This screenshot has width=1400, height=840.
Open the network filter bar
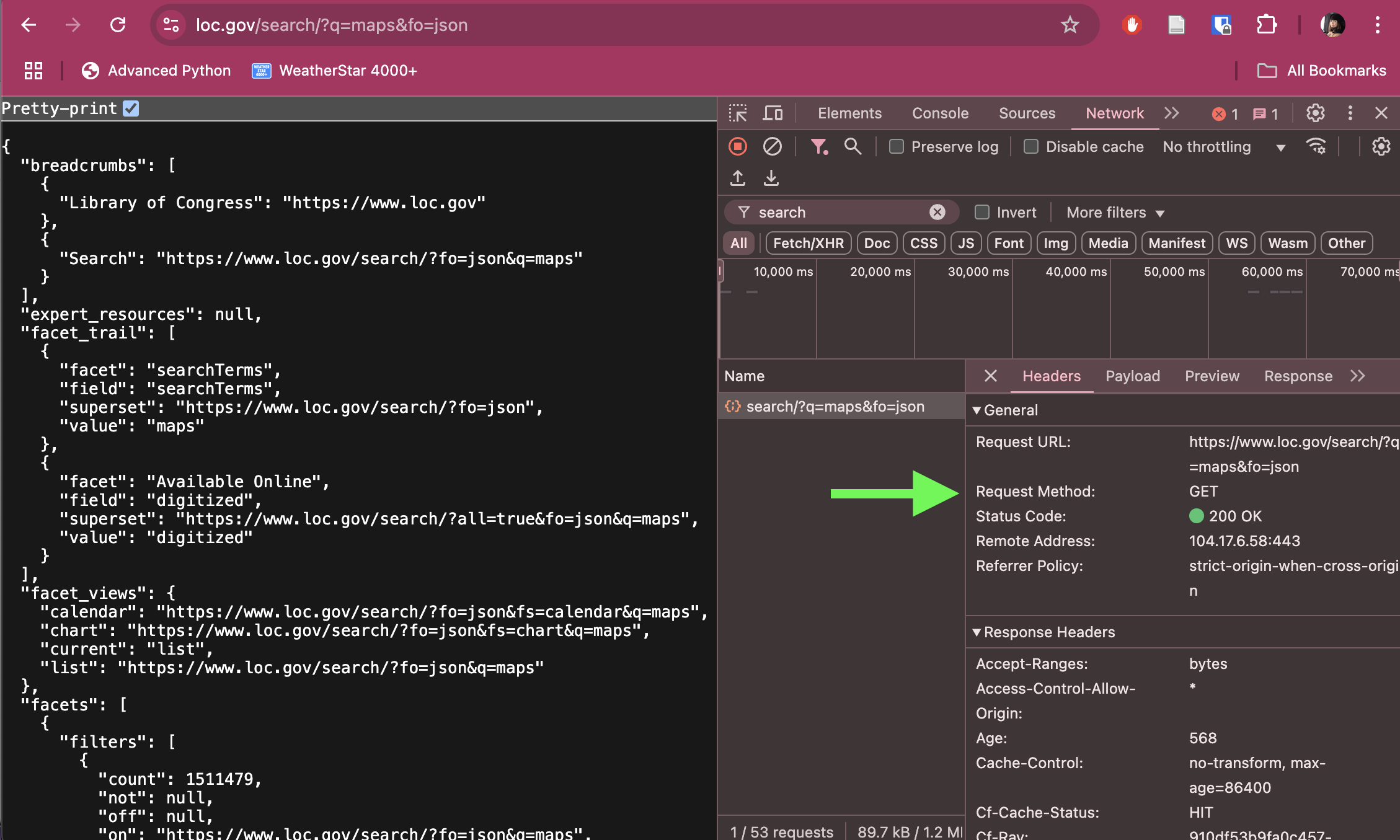(x=820, y=146)
